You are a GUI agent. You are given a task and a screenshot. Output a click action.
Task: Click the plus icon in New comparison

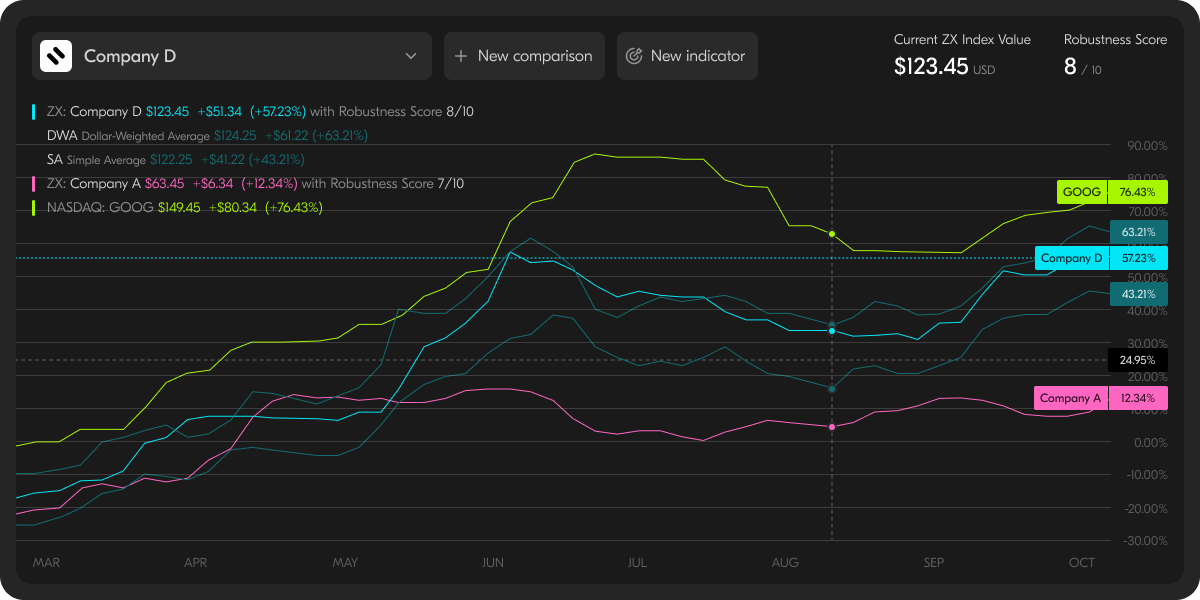point(461,56)
